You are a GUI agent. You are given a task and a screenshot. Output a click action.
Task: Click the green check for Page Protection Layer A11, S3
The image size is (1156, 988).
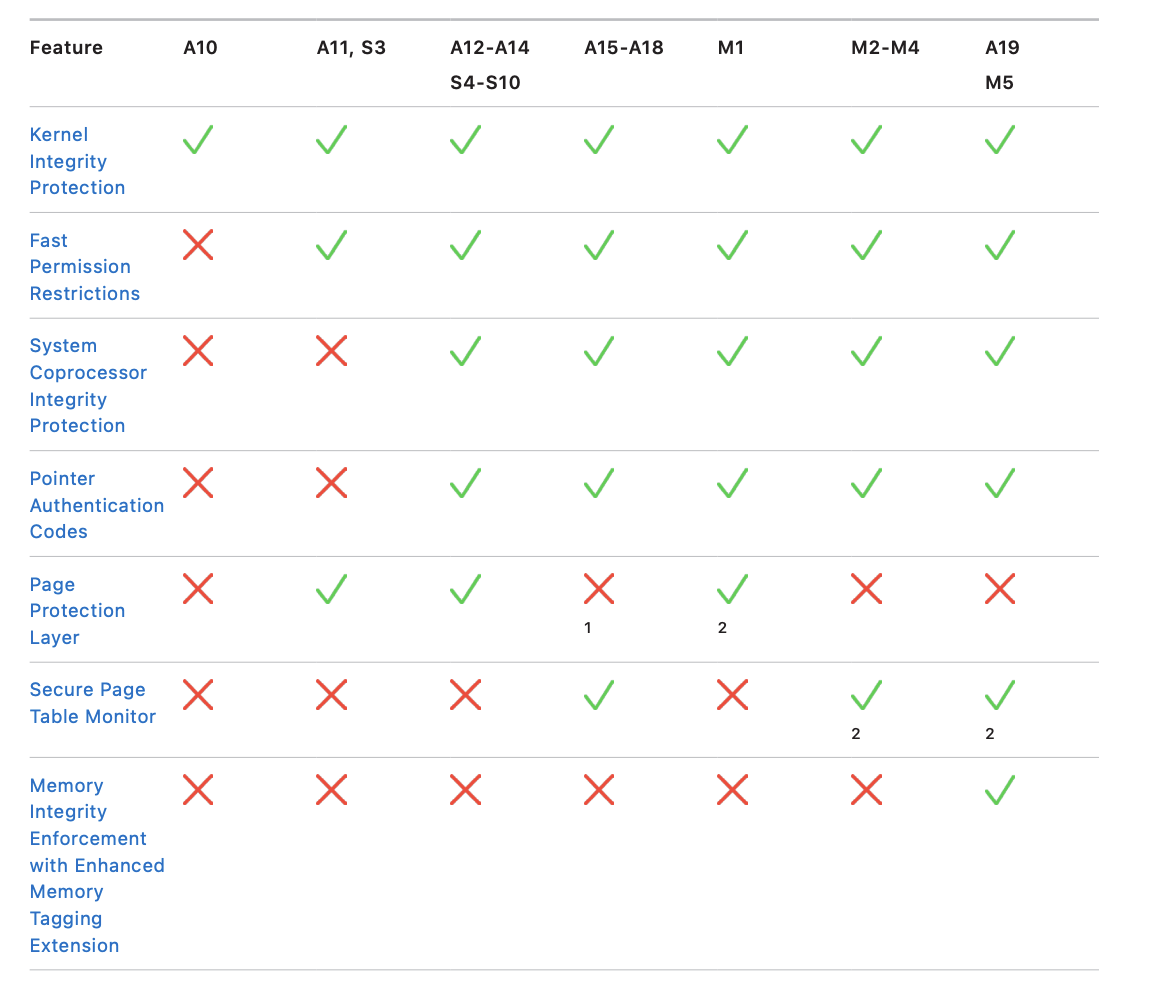pos(331,589)
